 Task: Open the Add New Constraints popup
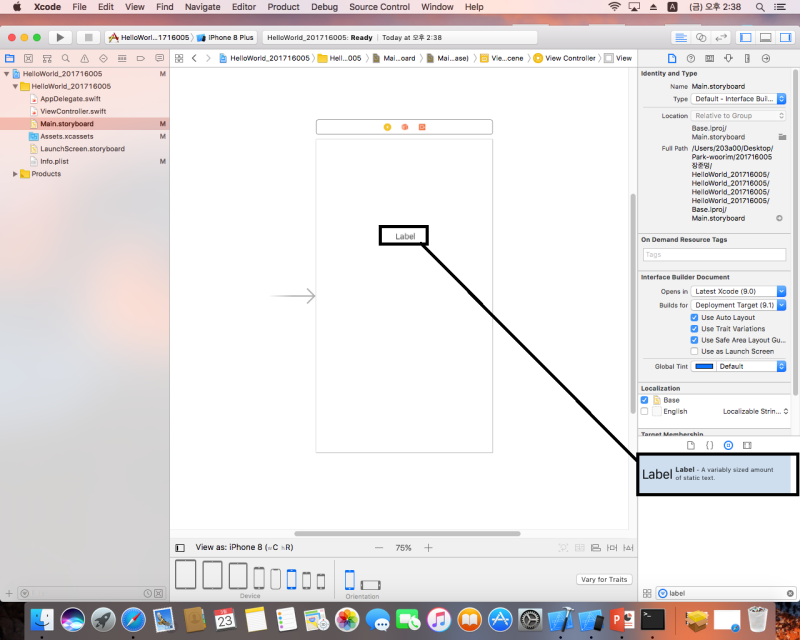(x=612, y=548)
